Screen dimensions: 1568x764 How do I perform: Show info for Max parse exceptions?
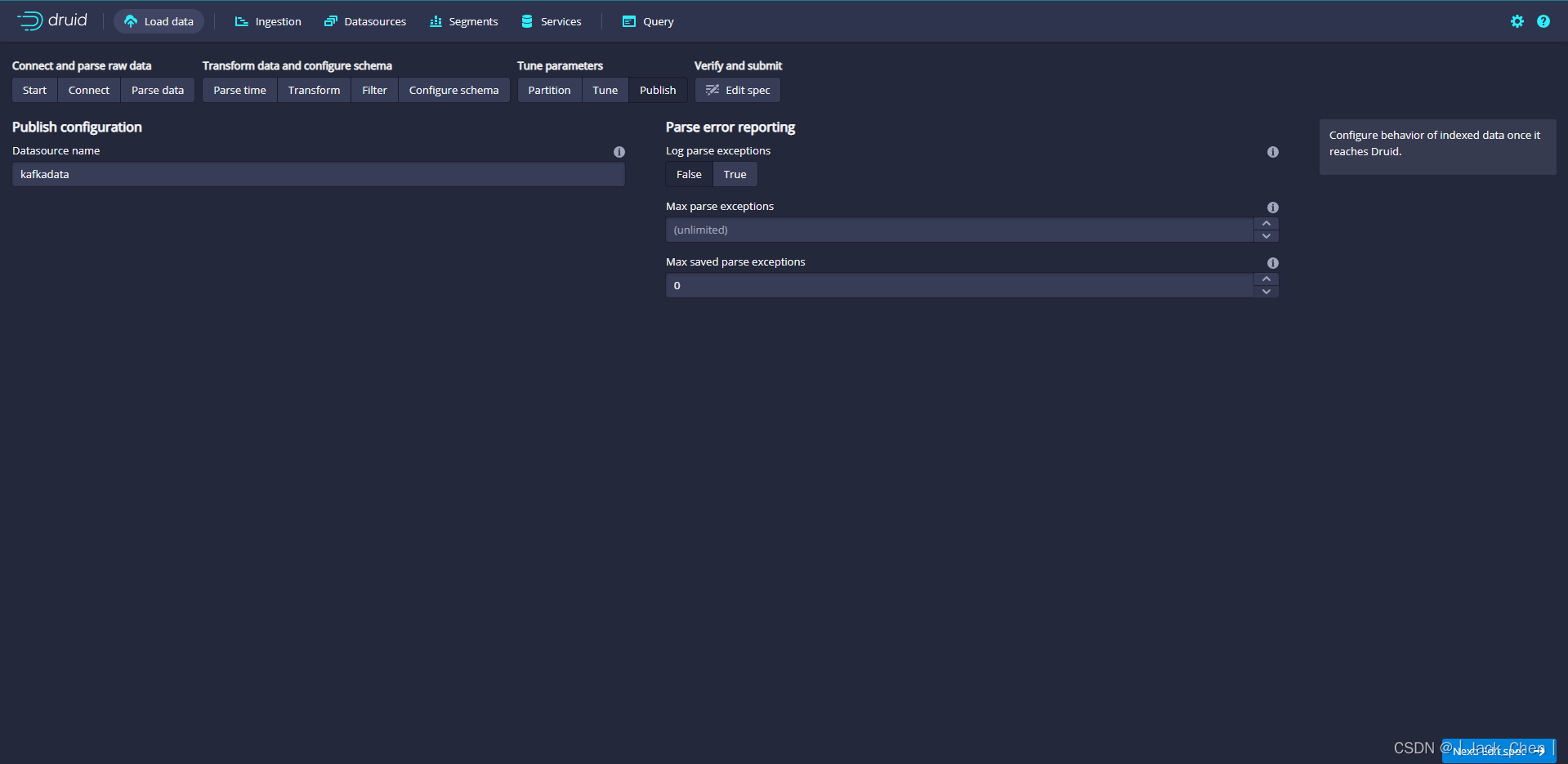1273,208
